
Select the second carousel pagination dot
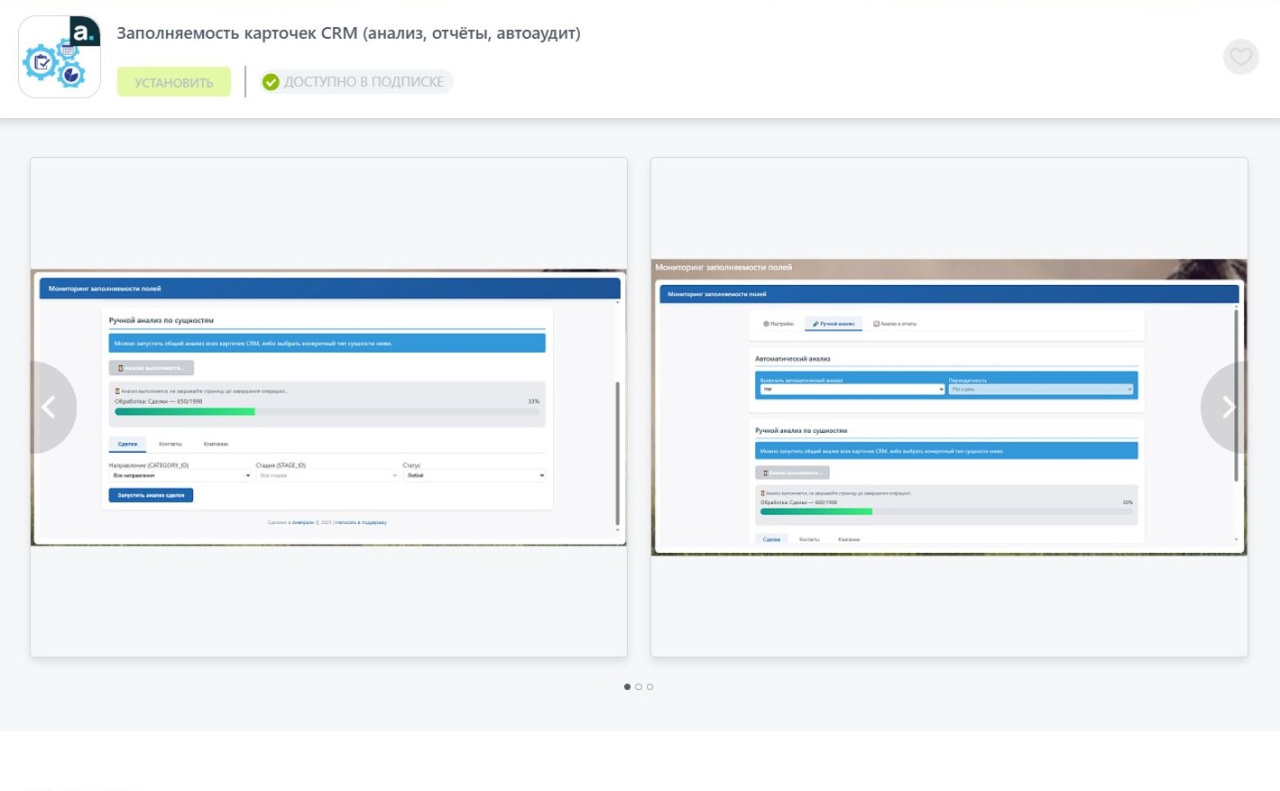[639, 687]
